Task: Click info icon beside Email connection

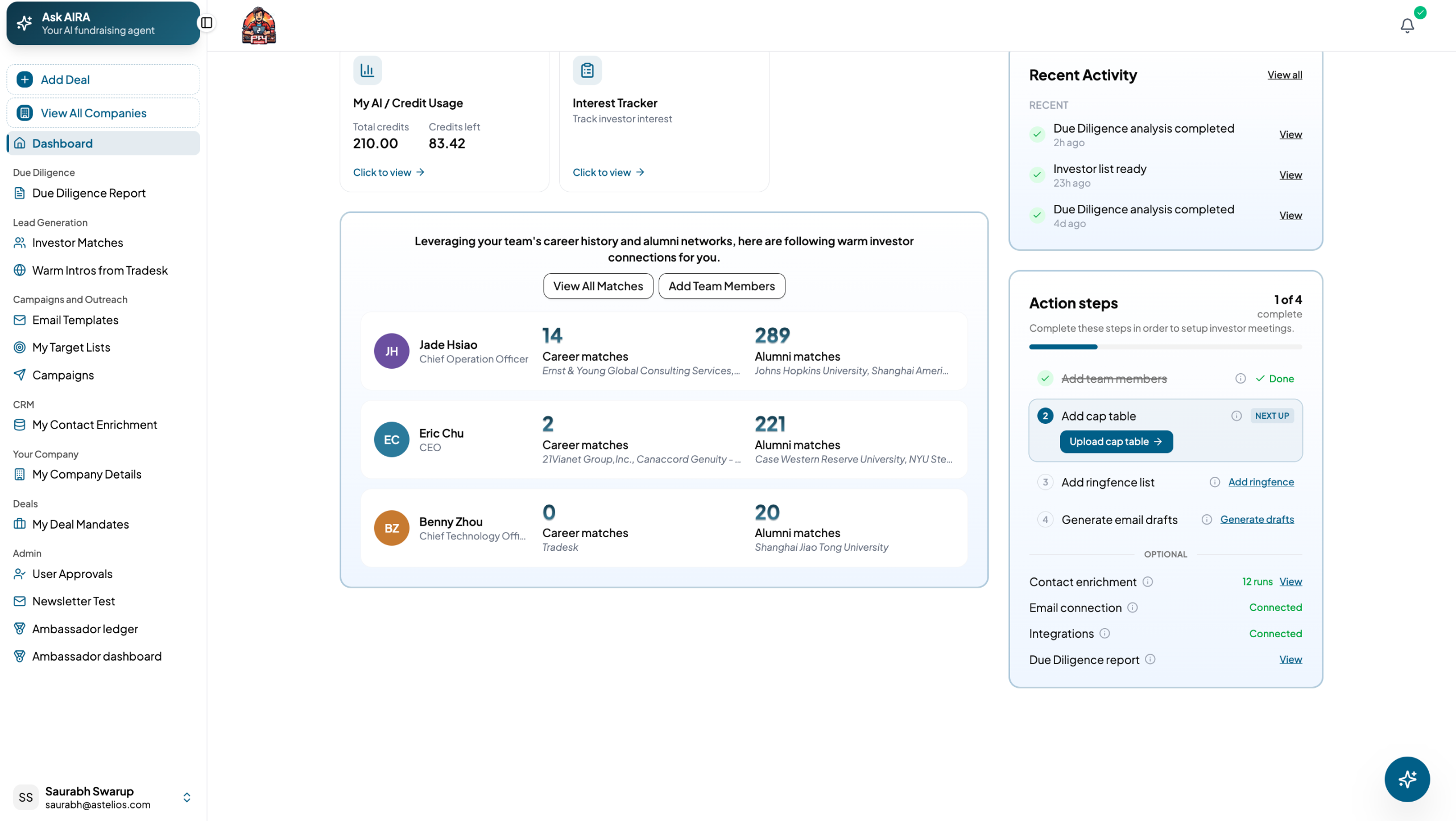Action: click(1132, 608)
